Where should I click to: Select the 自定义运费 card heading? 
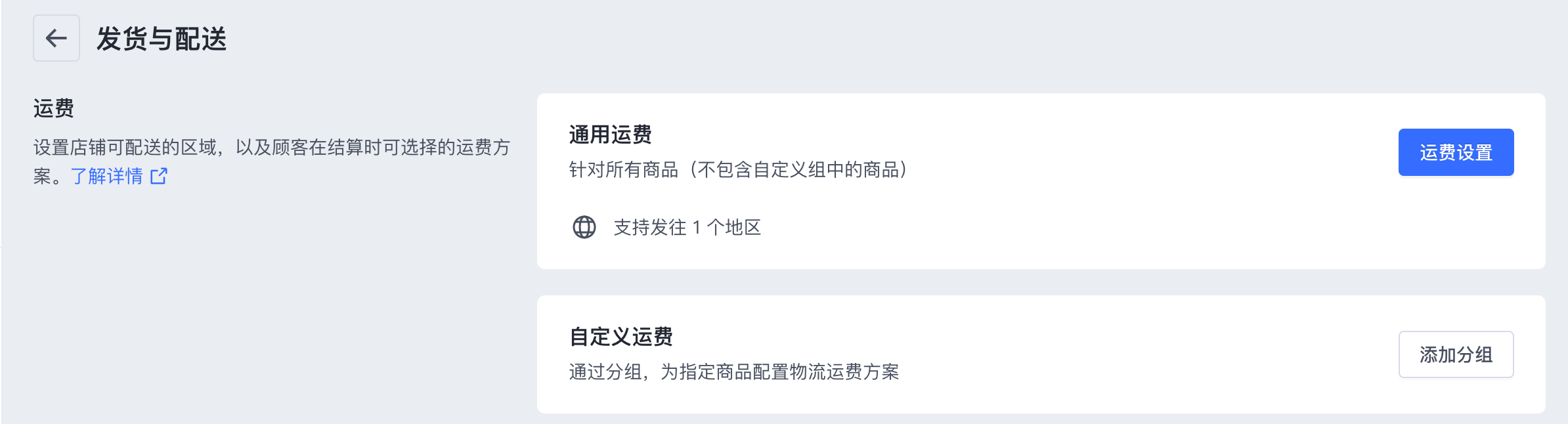pos(621,337)
